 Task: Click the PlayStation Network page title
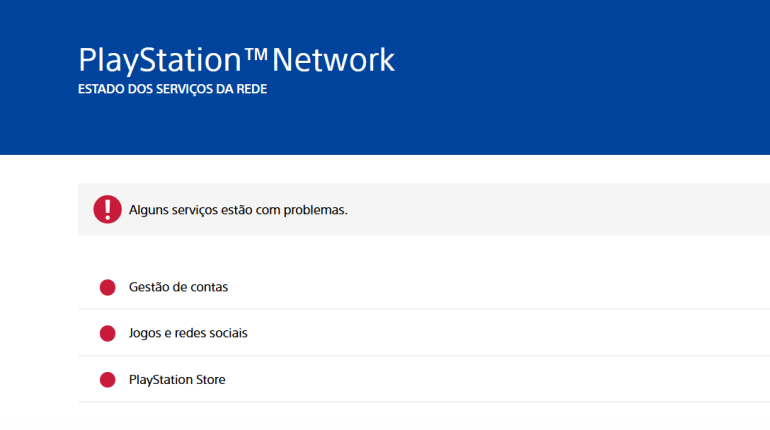(236, 60)
